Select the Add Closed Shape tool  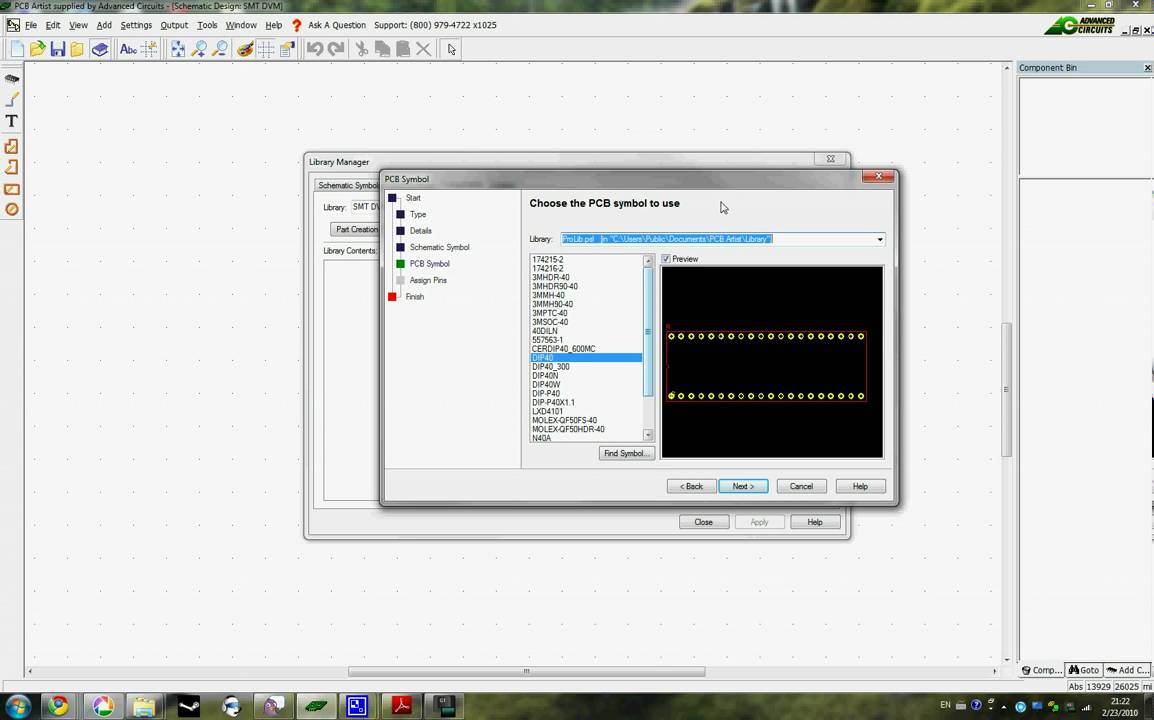pyautogui.click(x=12, y=147)
